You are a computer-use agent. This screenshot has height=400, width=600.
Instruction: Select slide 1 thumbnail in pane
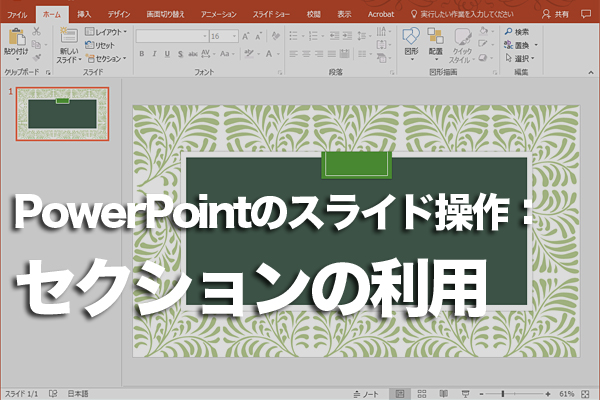tap(62, 114)
